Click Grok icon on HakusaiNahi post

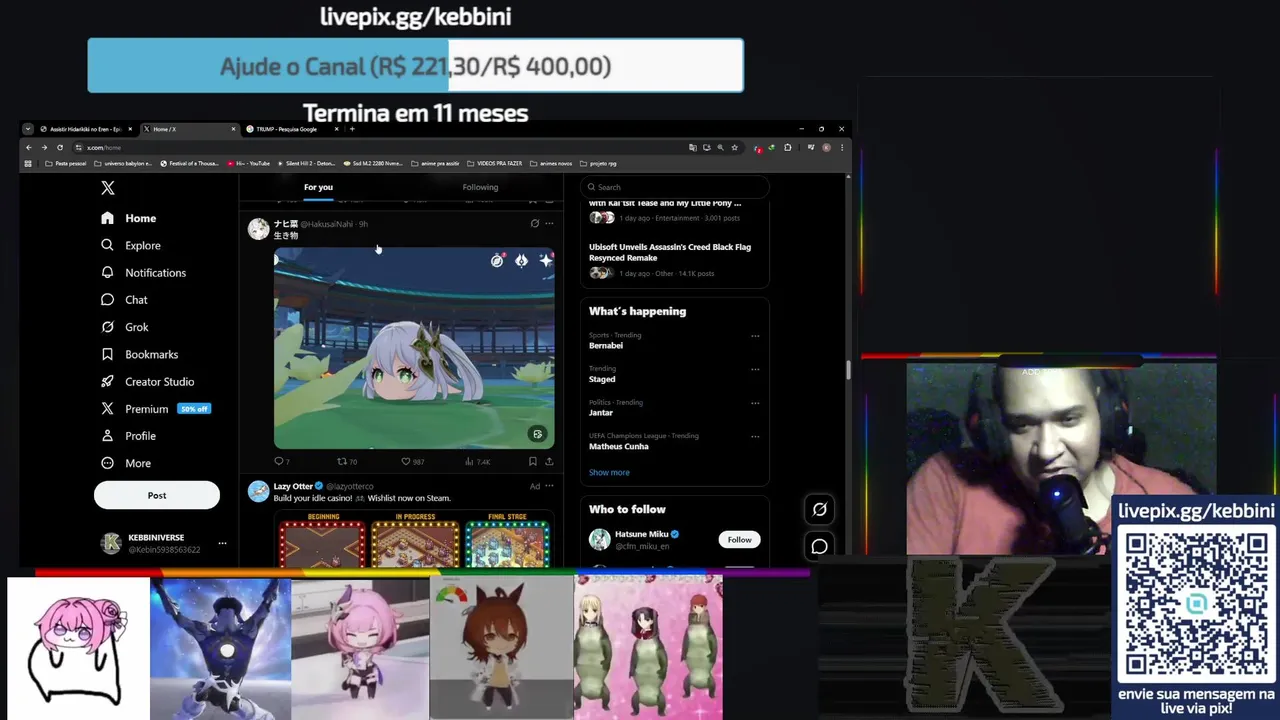pos(534,223)
